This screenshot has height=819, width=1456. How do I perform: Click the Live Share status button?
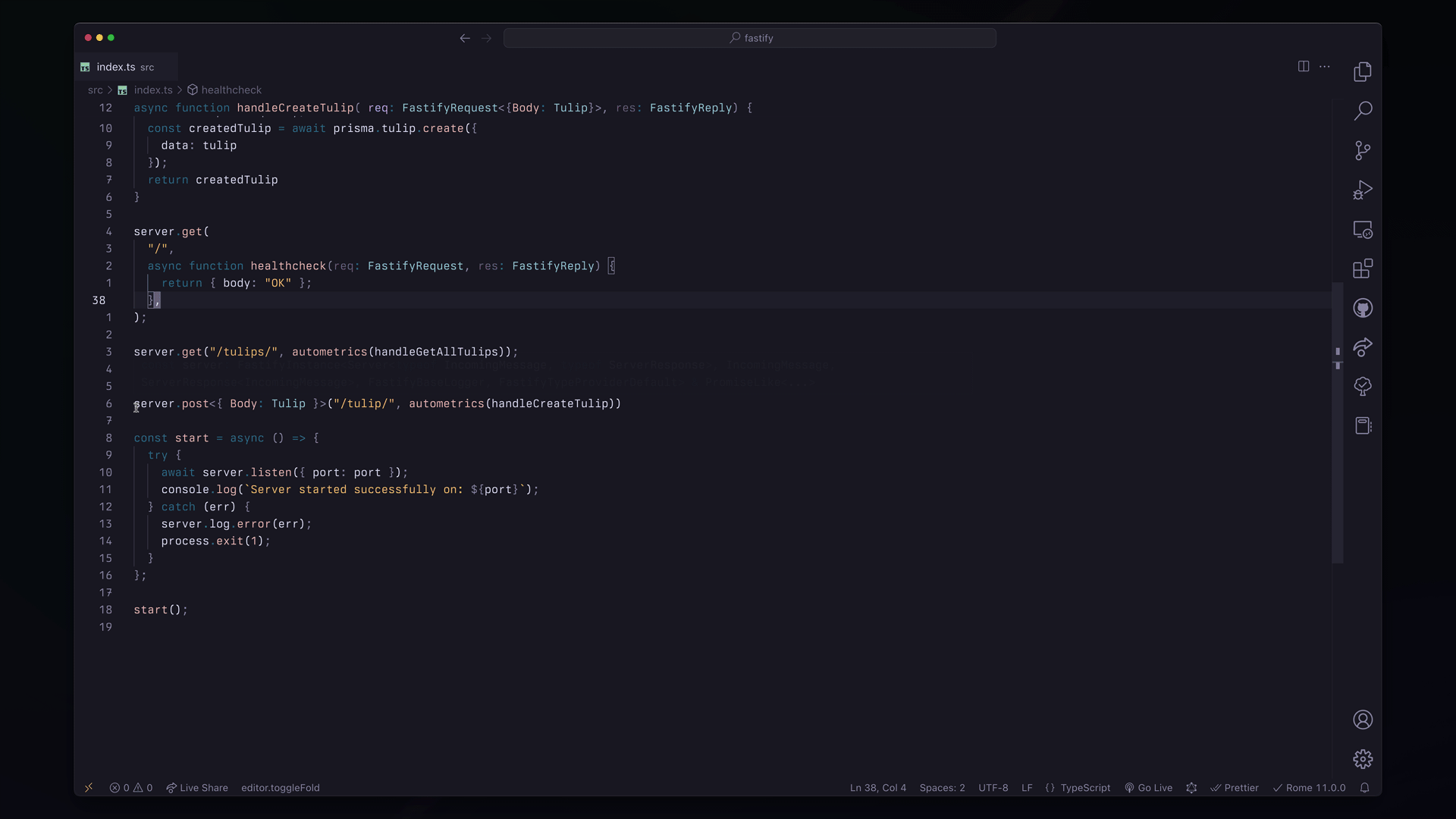[197, 788]
